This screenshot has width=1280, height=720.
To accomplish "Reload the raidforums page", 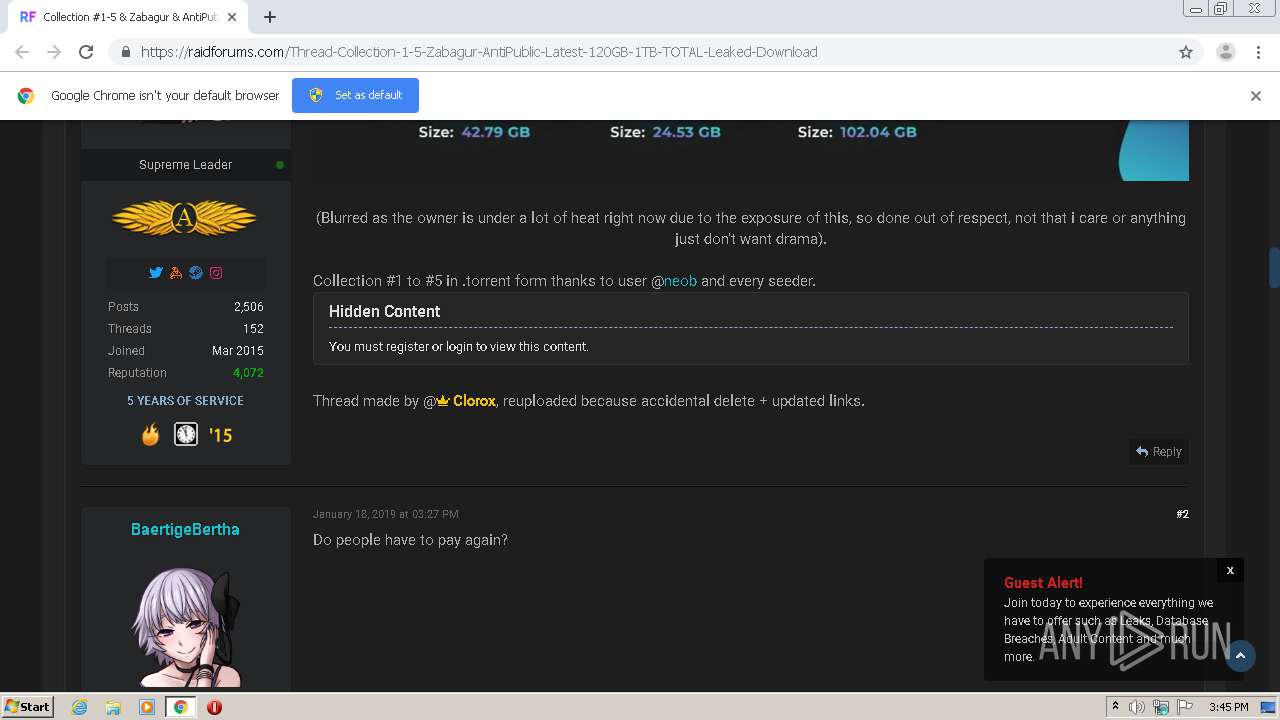I will (86, 52).
